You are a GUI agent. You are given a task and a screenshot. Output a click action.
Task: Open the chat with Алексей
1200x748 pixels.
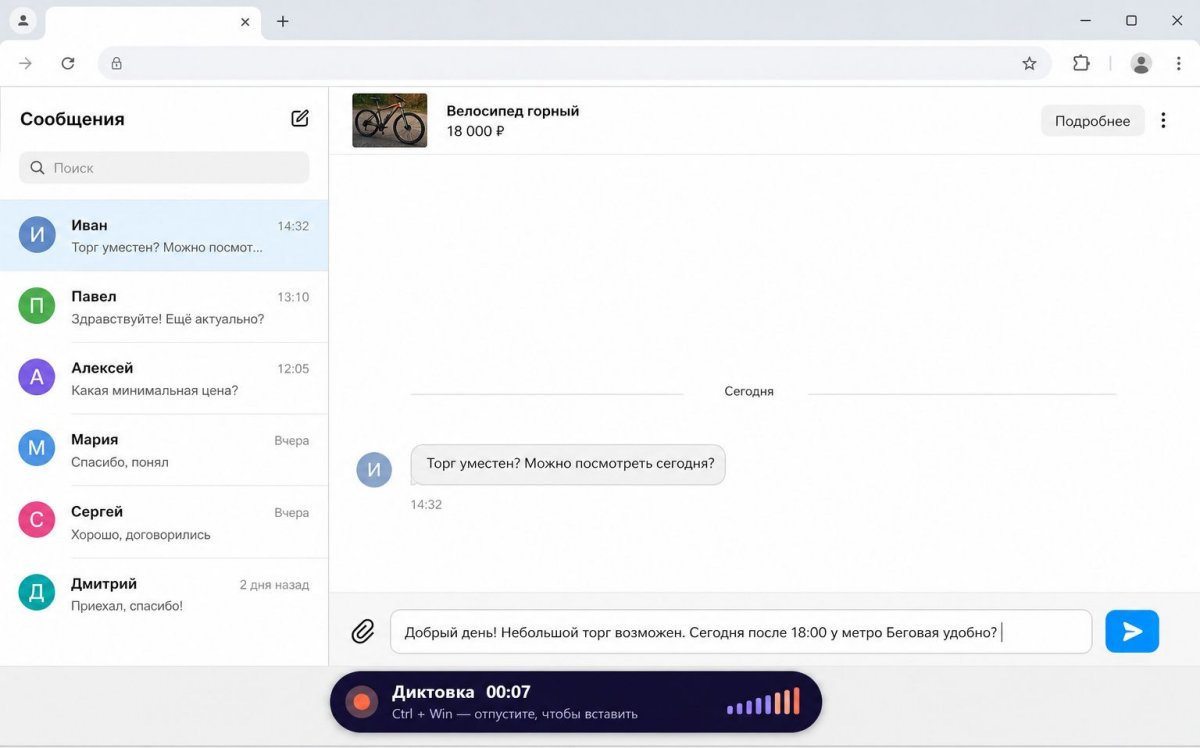[164, 378]
